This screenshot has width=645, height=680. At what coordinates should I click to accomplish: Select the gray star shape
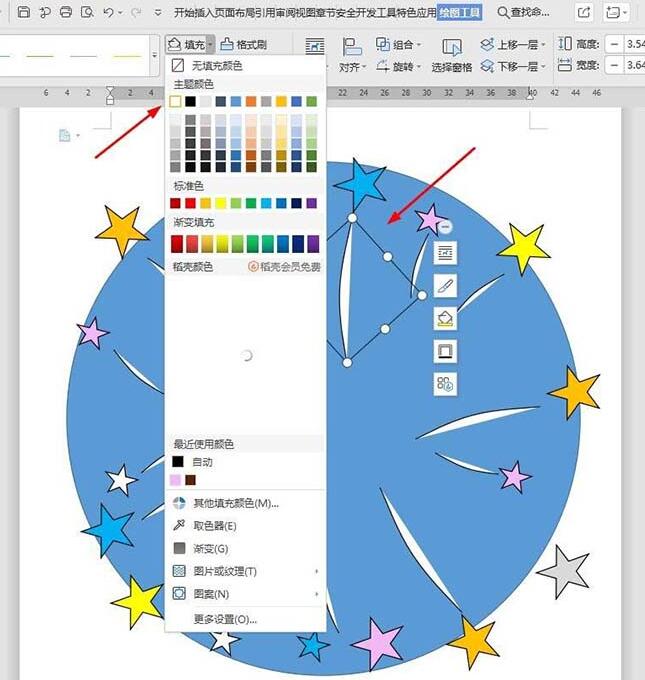(x=566, y=571)
